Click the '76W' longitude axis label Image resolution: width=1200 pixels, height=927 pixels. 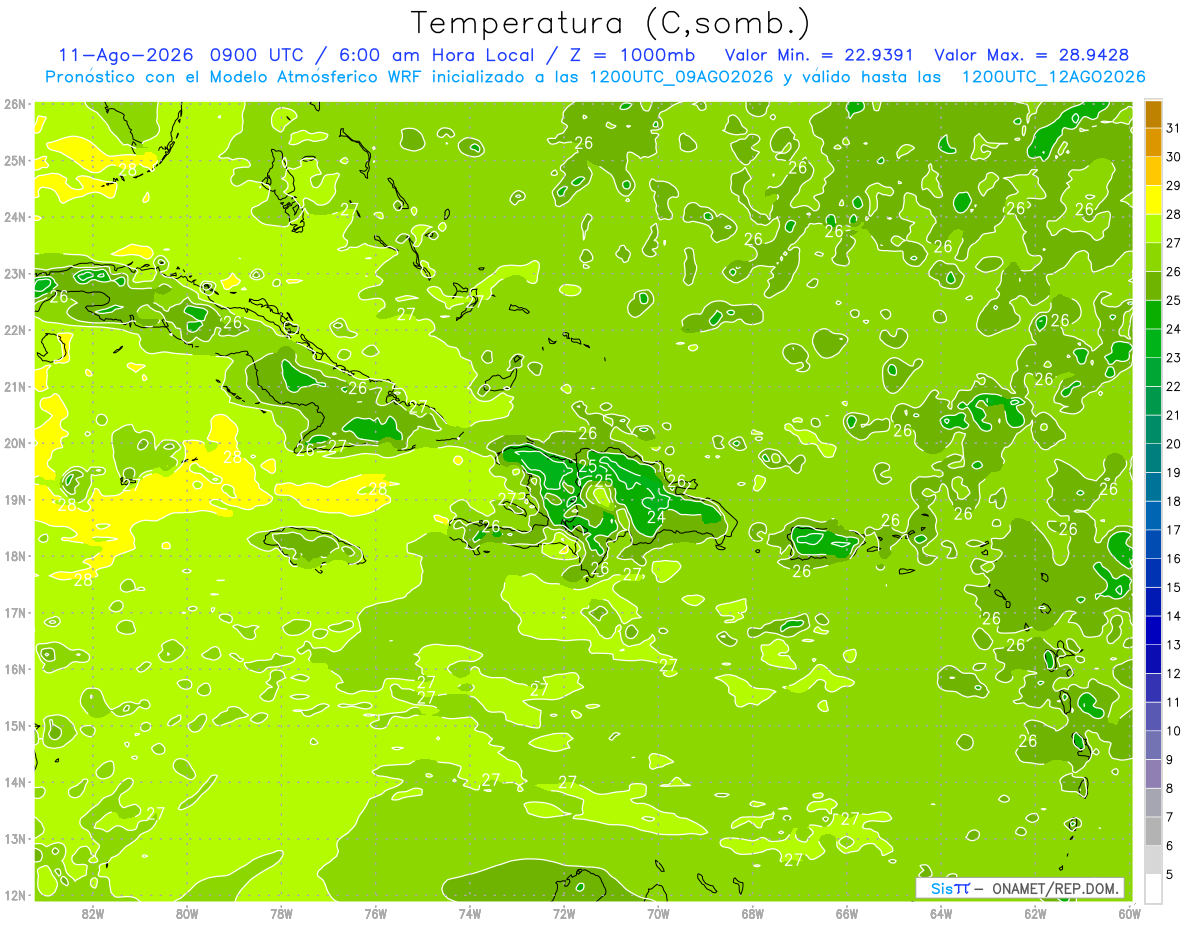tap(376, 914)
